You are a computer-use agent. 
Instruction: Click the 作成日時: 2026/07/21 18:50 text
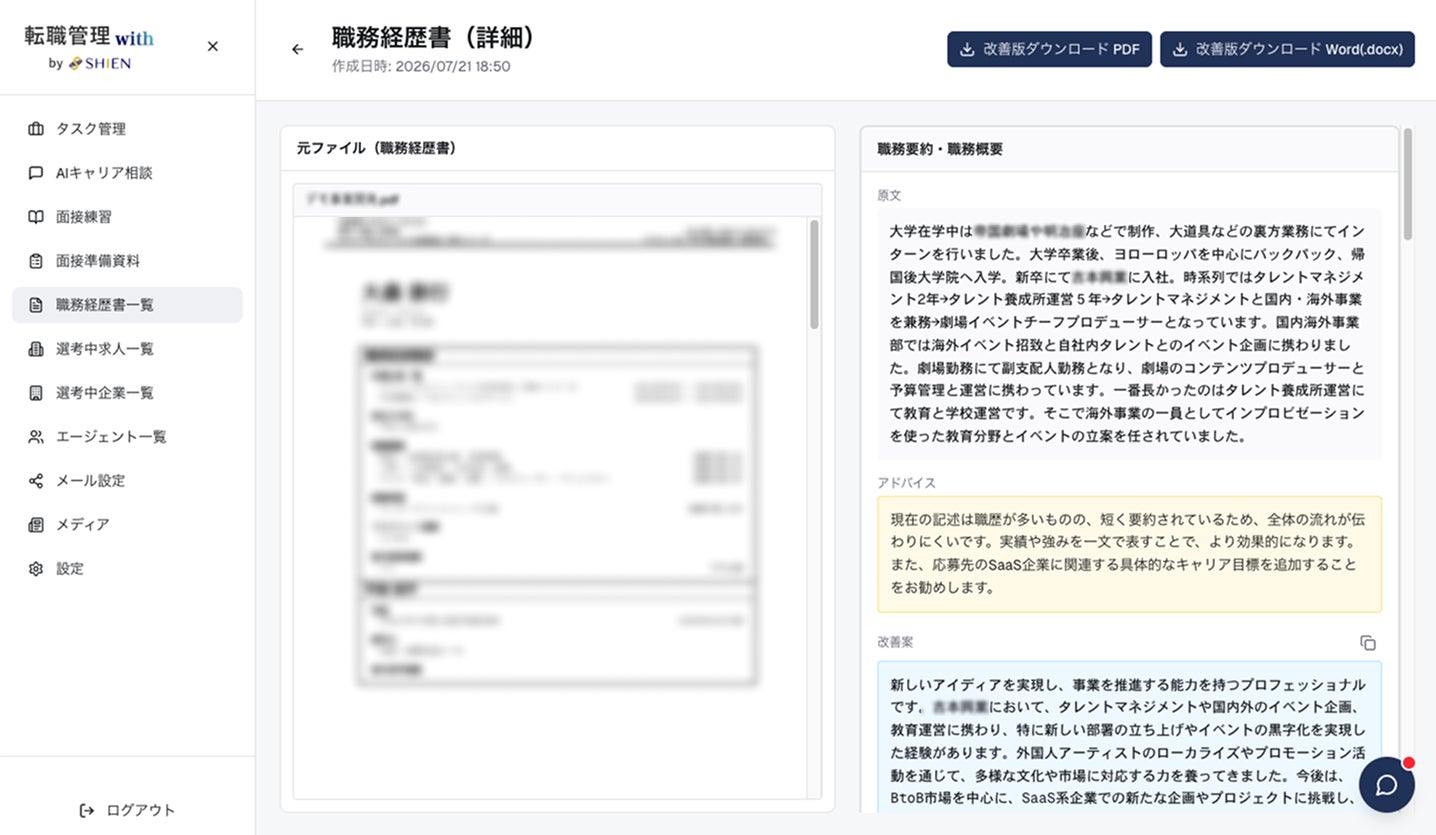point(421,66)
